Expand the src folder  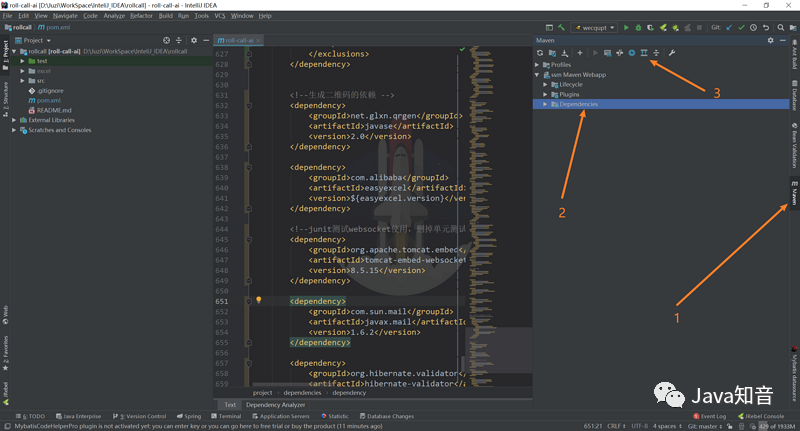tap(22, 81)
